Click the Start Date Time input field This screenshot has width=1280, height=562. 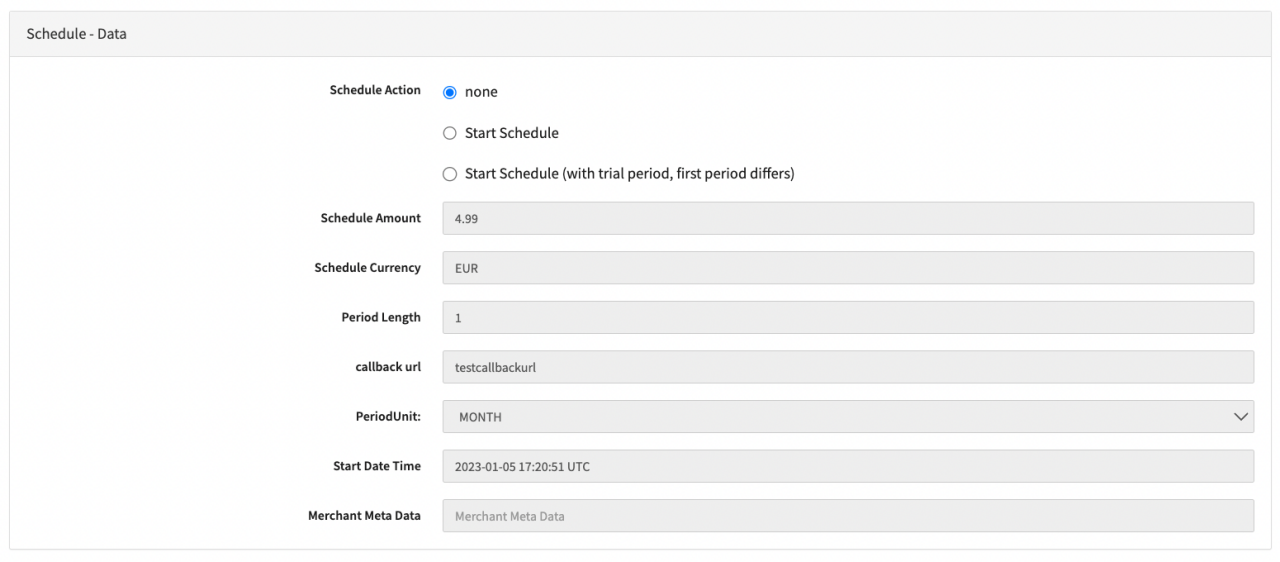(x=847, y=466)
